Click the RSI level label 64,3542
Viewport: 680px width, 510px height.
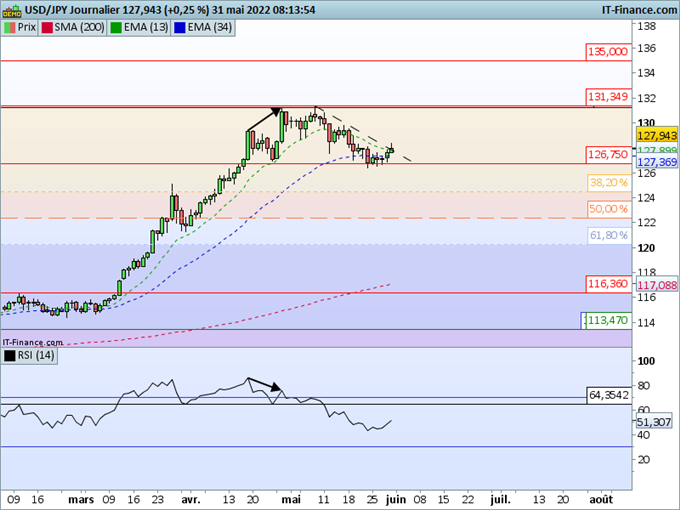pyautogui.click(x=608, y=395)
